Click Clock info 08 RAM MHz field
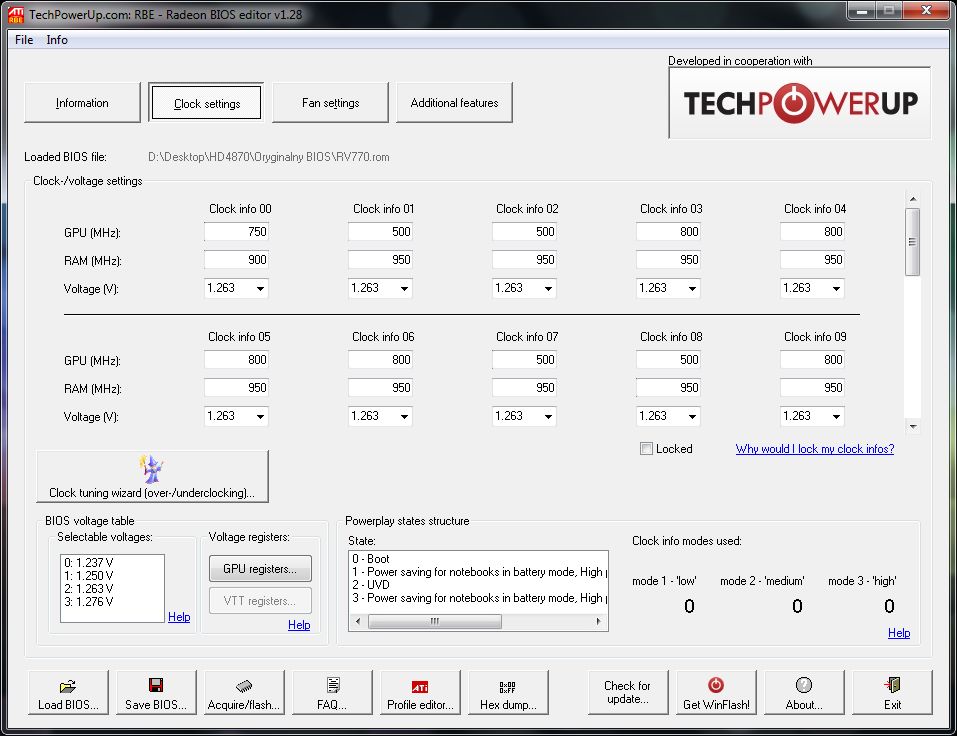The image size is (957, 736). point(668,388)
